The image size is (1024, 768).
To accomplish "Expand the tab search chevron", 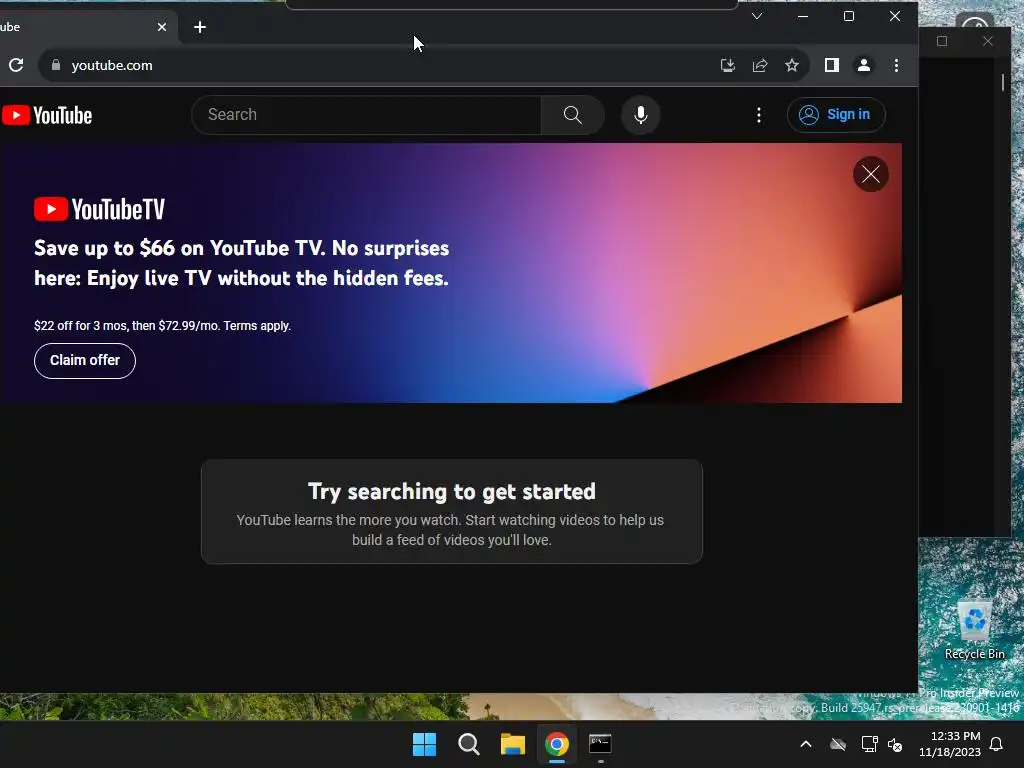I will [x=757, y=16].
